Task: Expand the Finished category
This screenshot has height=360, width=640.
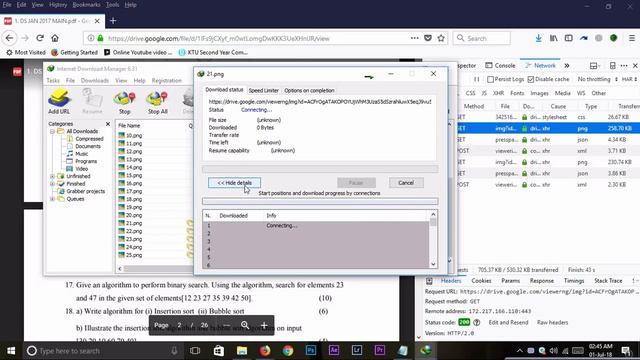Action: [x=52, y=184]
